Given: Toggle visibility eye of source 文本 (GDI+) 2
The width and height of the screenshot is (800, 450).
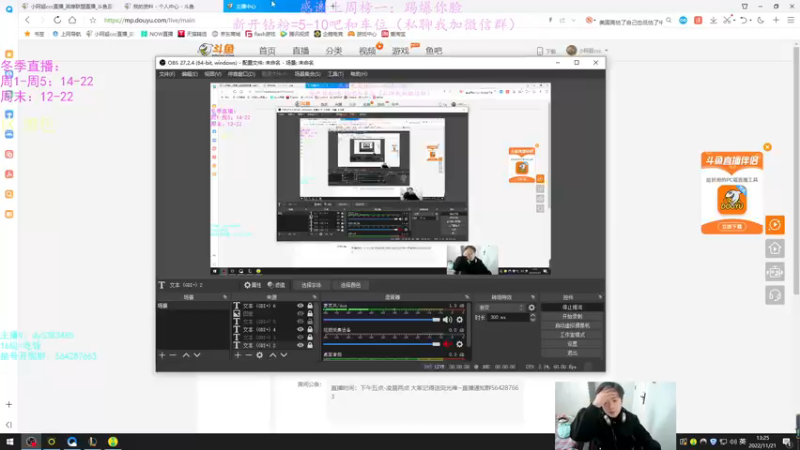Looking at the screenshot, I should pos(300,345).
